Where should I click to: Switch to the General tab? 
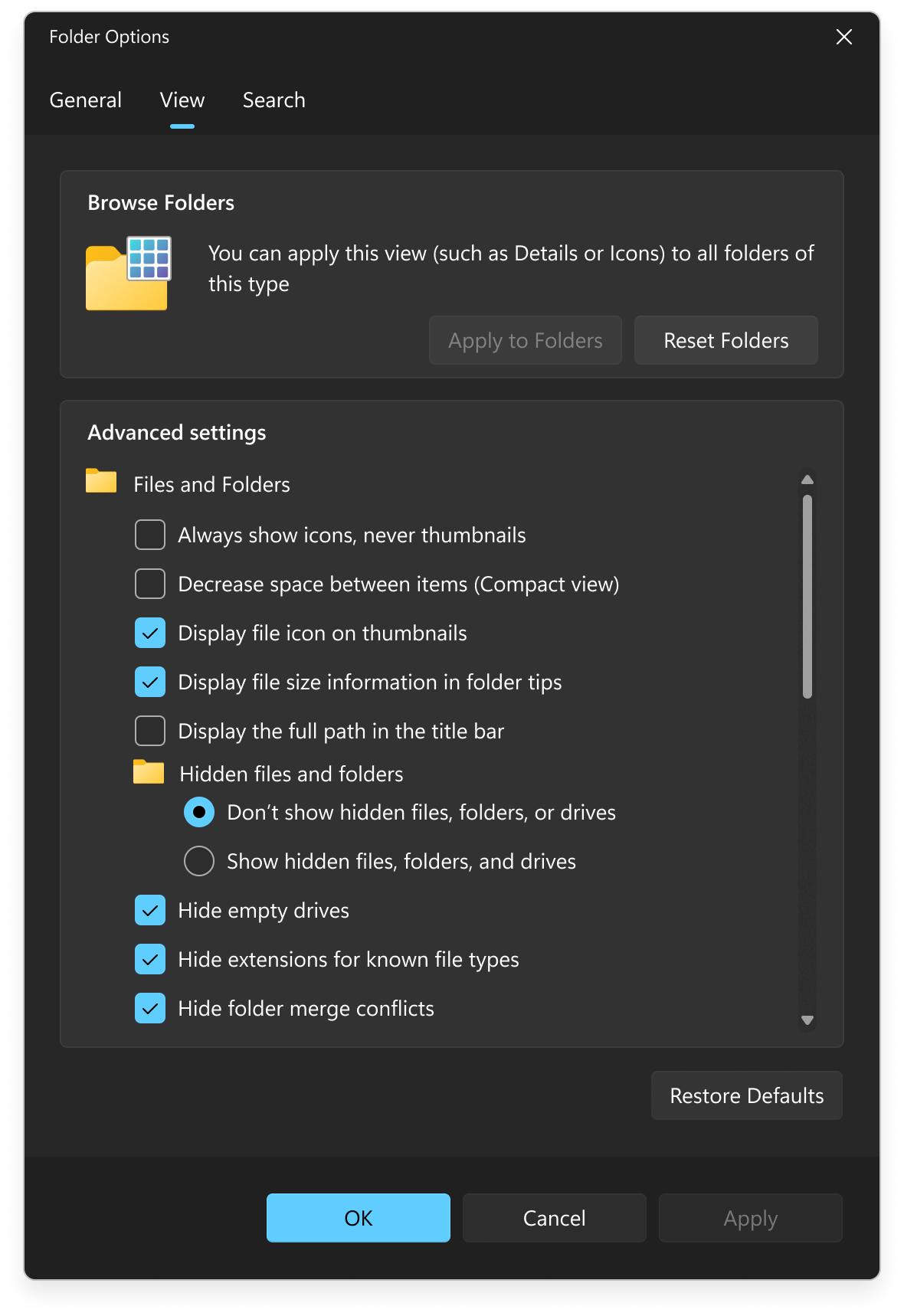pos(86,100)
